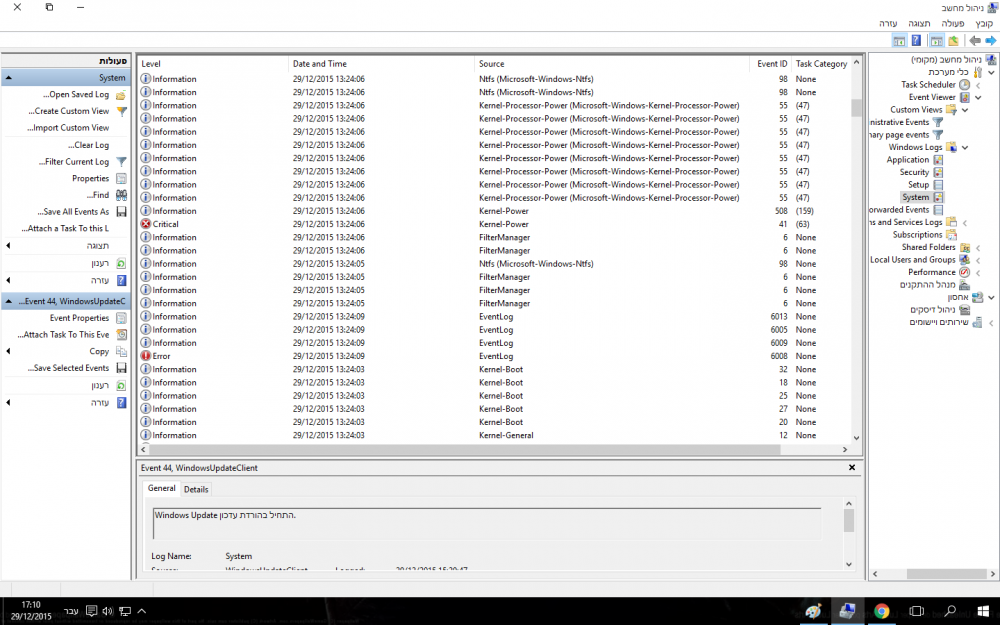Click the blue question mark toolbar icon
This screenshot has height=625, width=1000.
tap(916, 41)
